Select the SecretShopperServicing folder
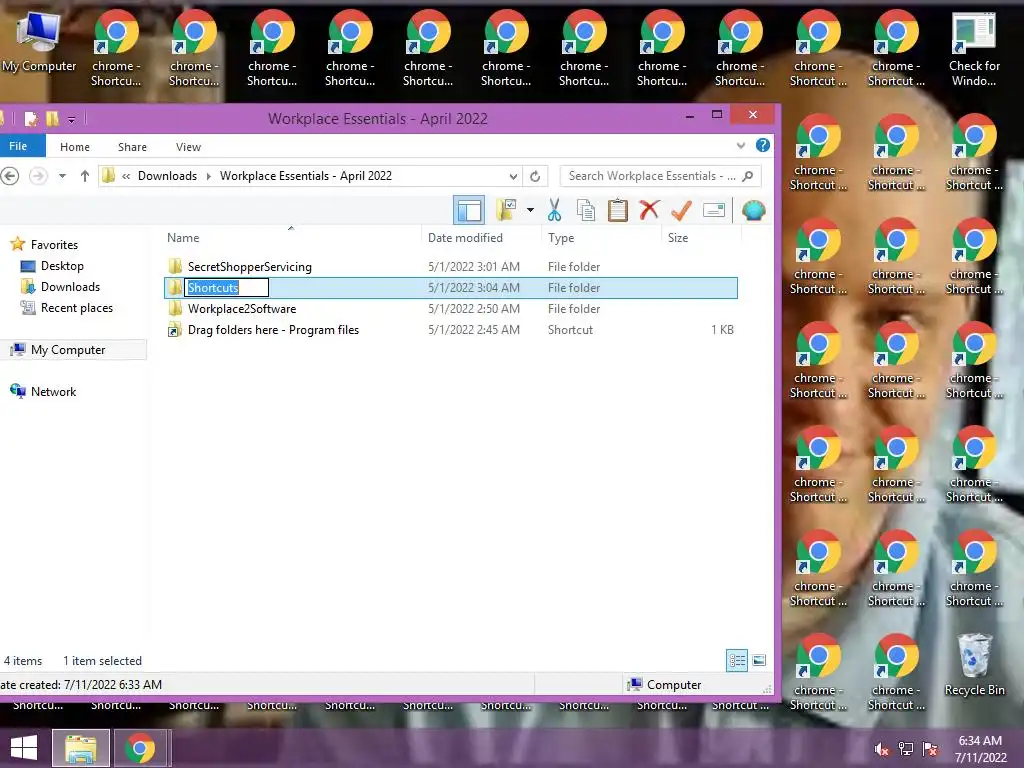Screen dimensions: 1024x768 point(249,266)
